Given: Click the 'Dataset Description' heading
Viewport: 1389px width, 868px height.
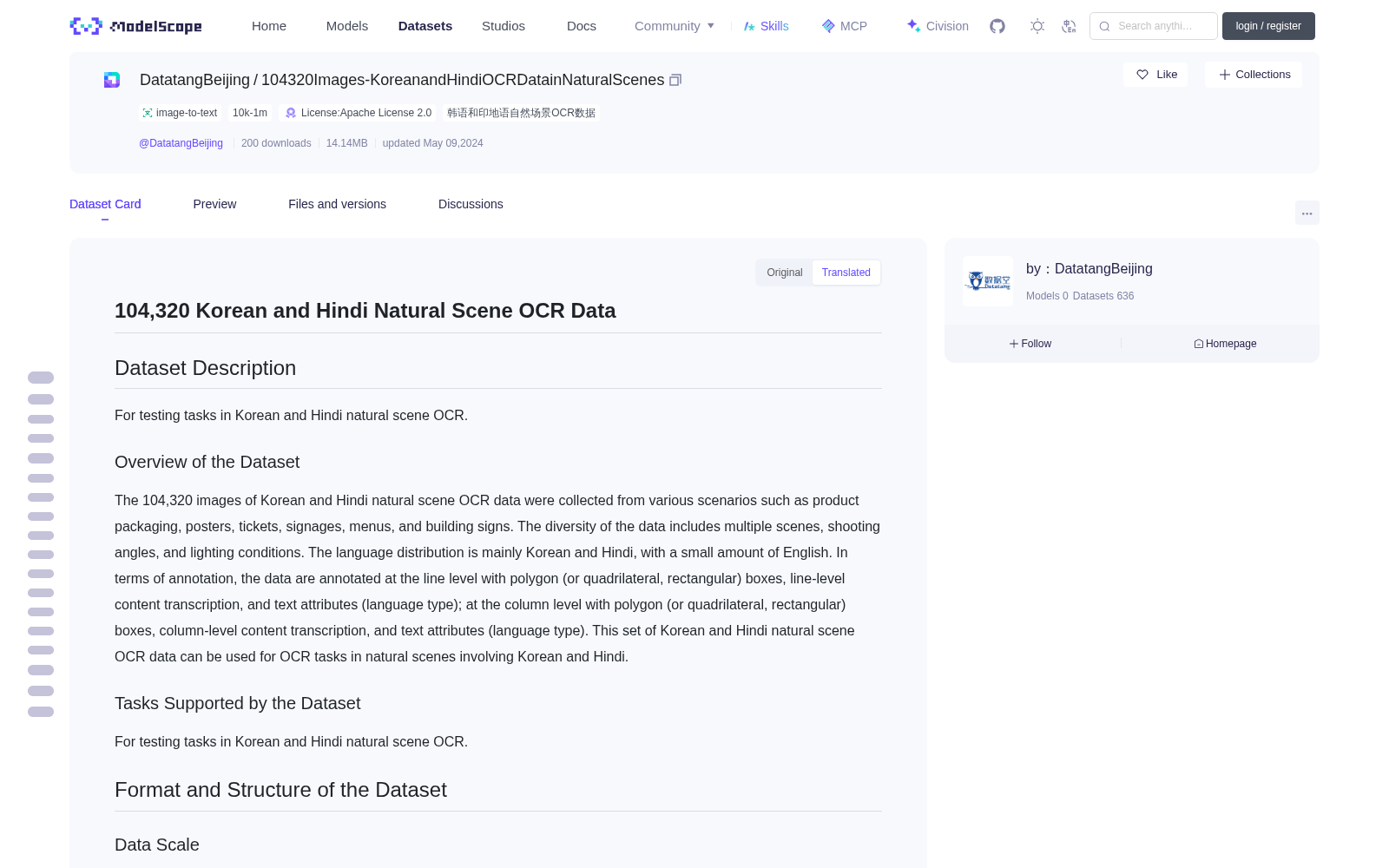Looking at the screenshot, I should click(206, 368).
